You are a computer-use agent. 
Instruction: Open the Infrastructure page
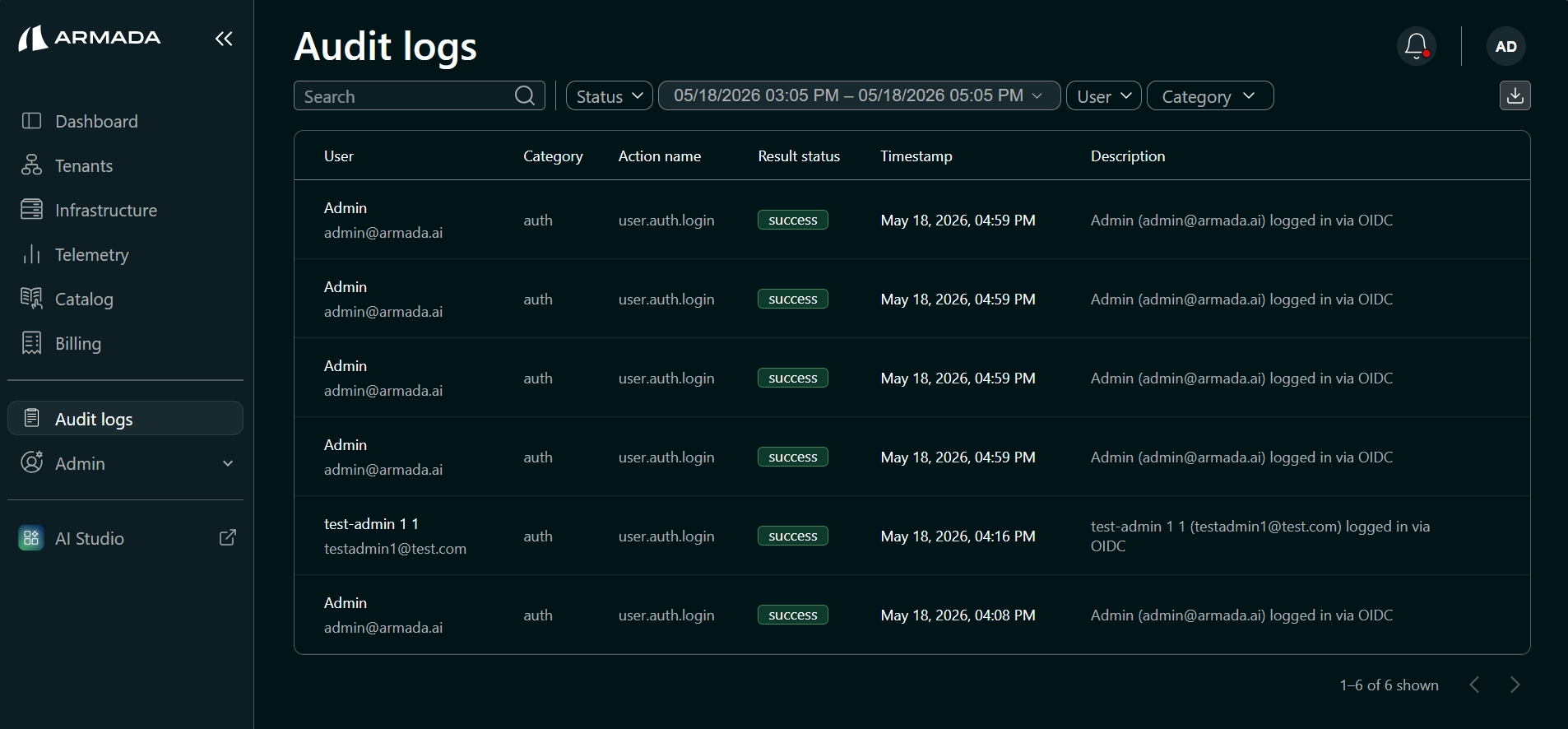125,210
